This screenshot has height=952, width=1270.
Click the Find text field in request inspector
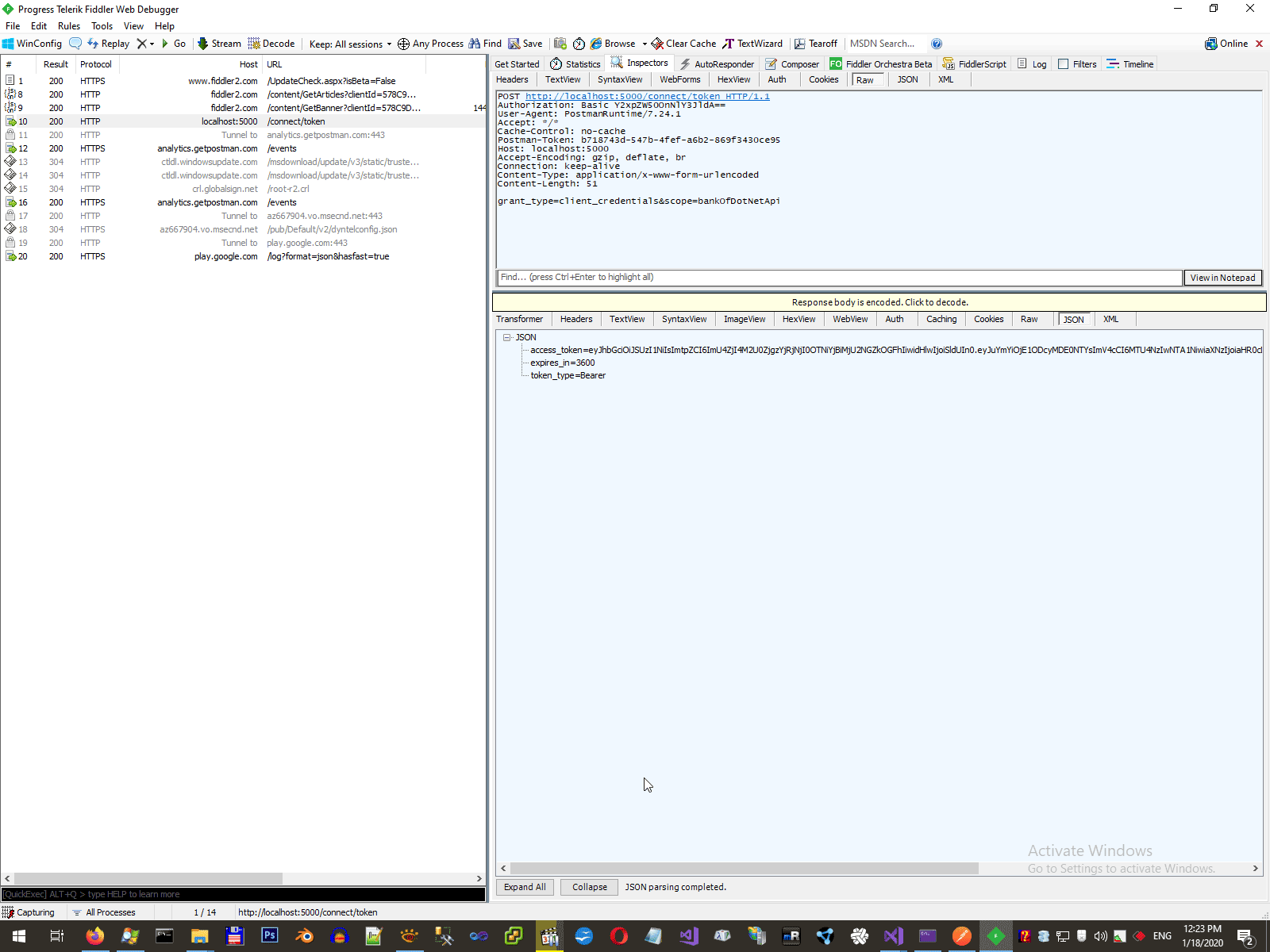[840, 277]
